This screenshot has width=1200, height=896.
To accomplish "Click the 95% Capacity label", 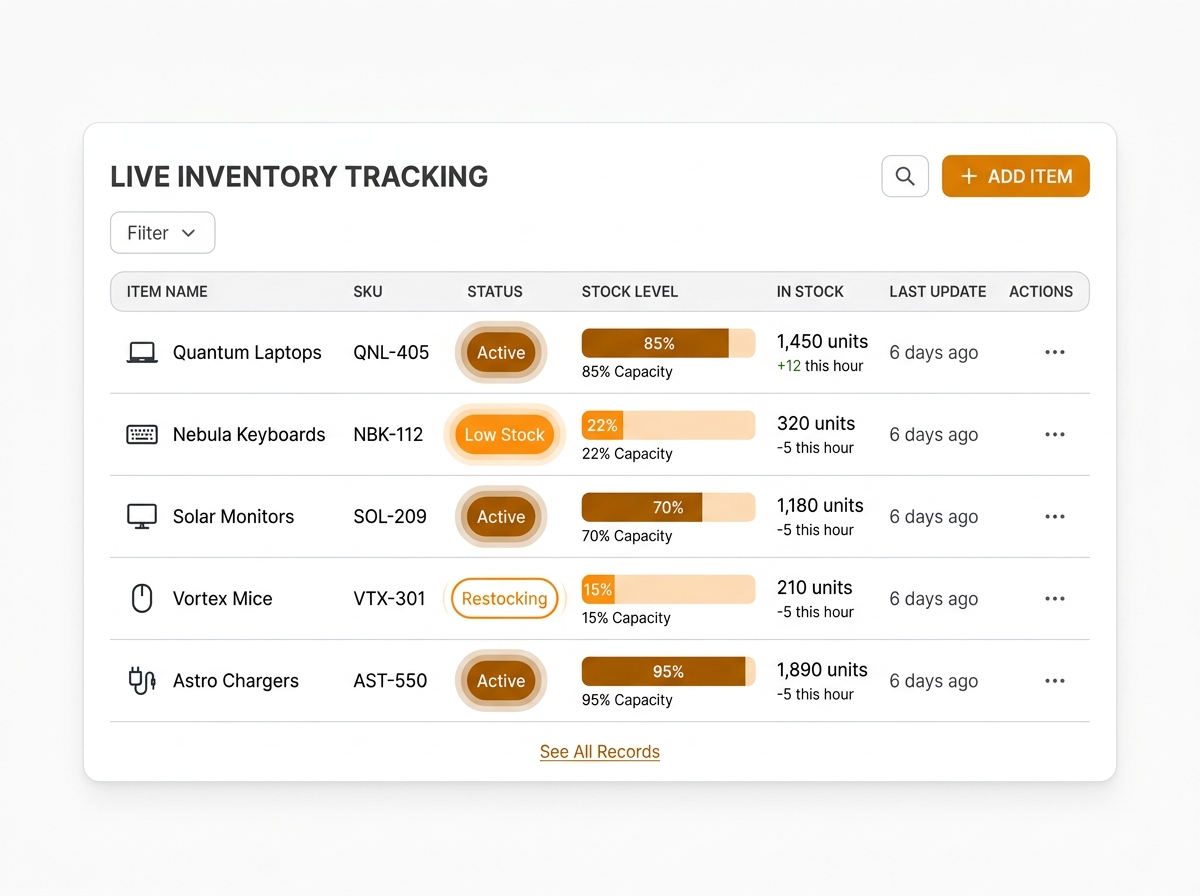I will pos(627,700).
